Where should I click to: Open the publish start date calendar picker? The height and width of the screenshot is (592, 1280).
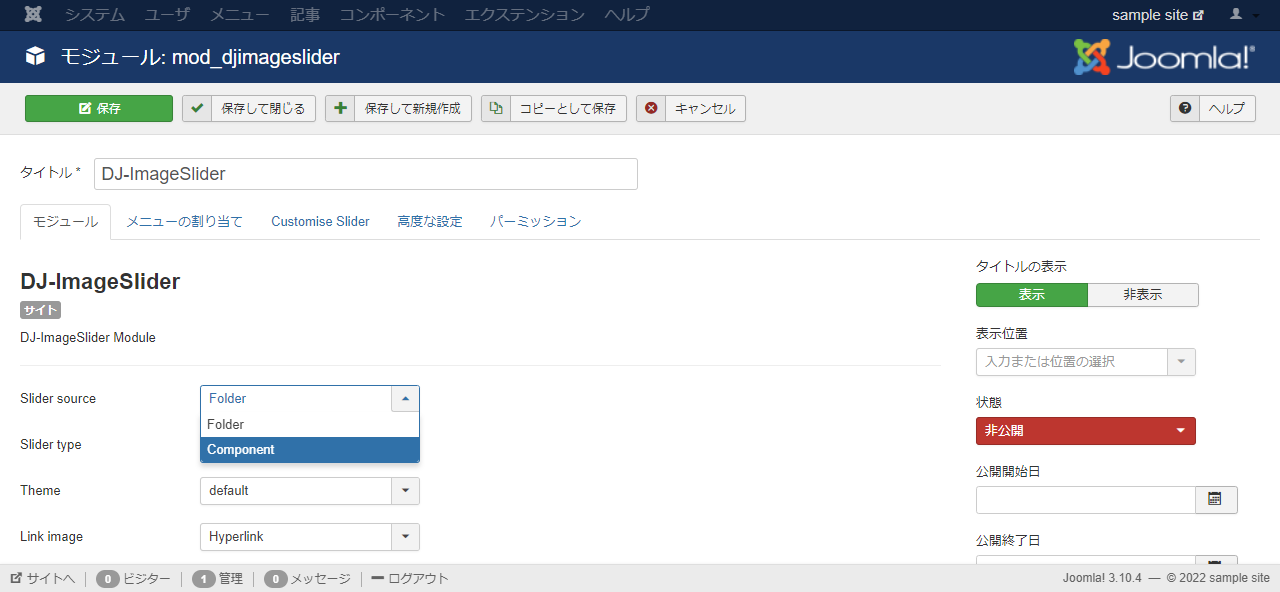point(1215,500)
